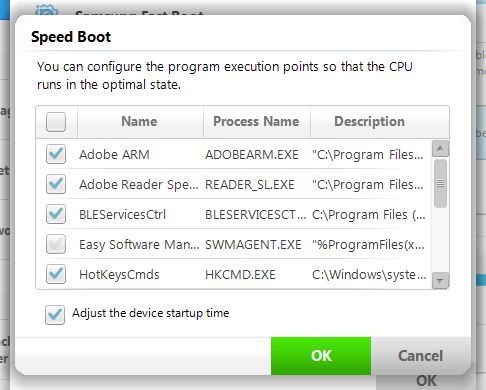Confirm with the green OK button
The height and width of the screenshot is (390, 486).
[321, 356]
